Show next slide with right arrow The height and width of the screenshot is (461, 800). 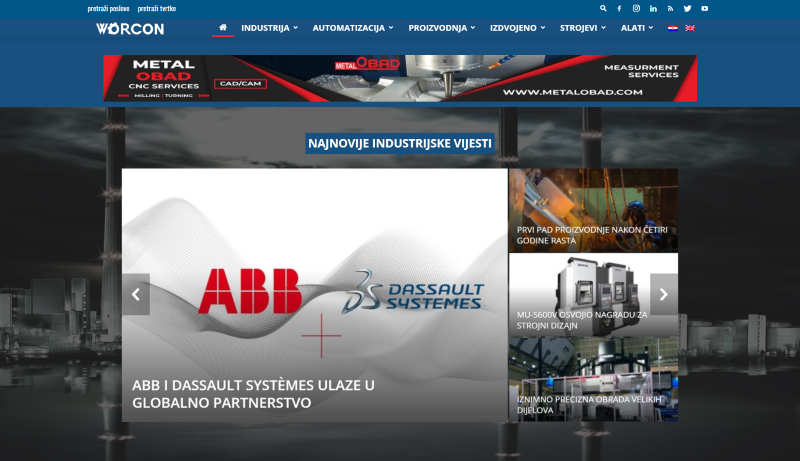click(664, 294)
